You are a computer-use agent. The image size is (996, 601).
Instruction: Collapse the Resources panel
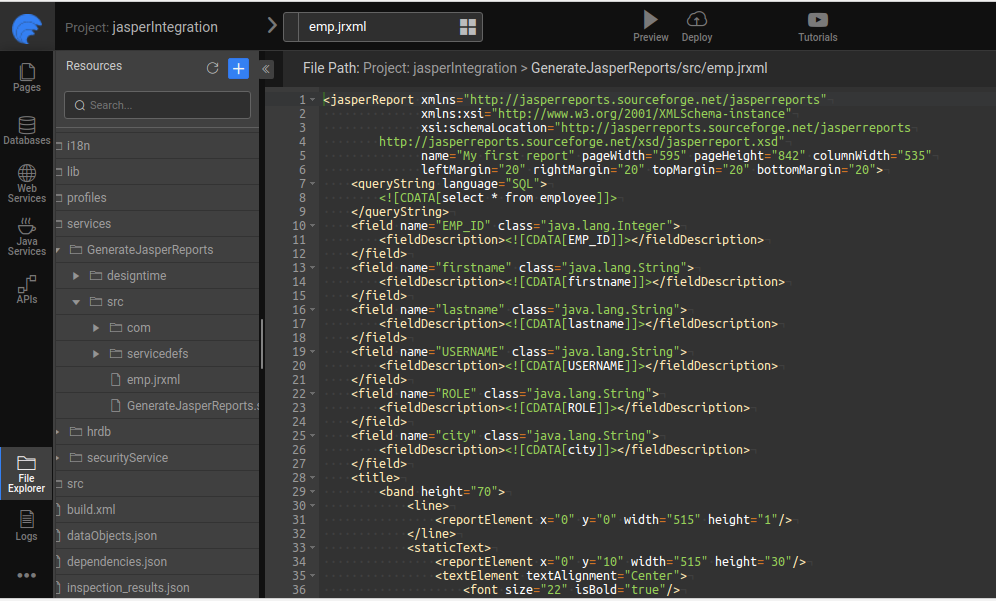[266, 69]
